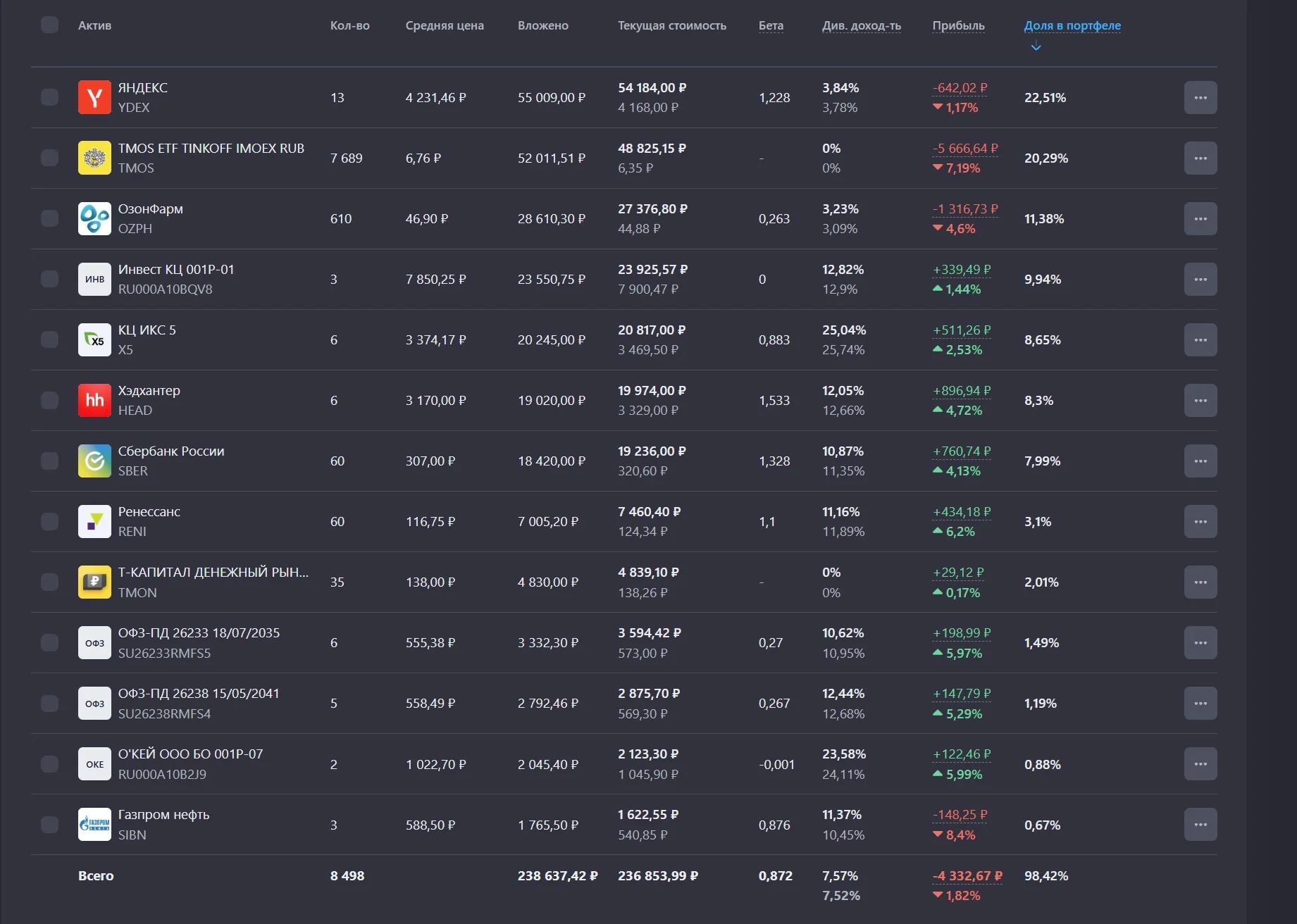
Task: Open the options menu for Ренессанс
Action: 1200,521
